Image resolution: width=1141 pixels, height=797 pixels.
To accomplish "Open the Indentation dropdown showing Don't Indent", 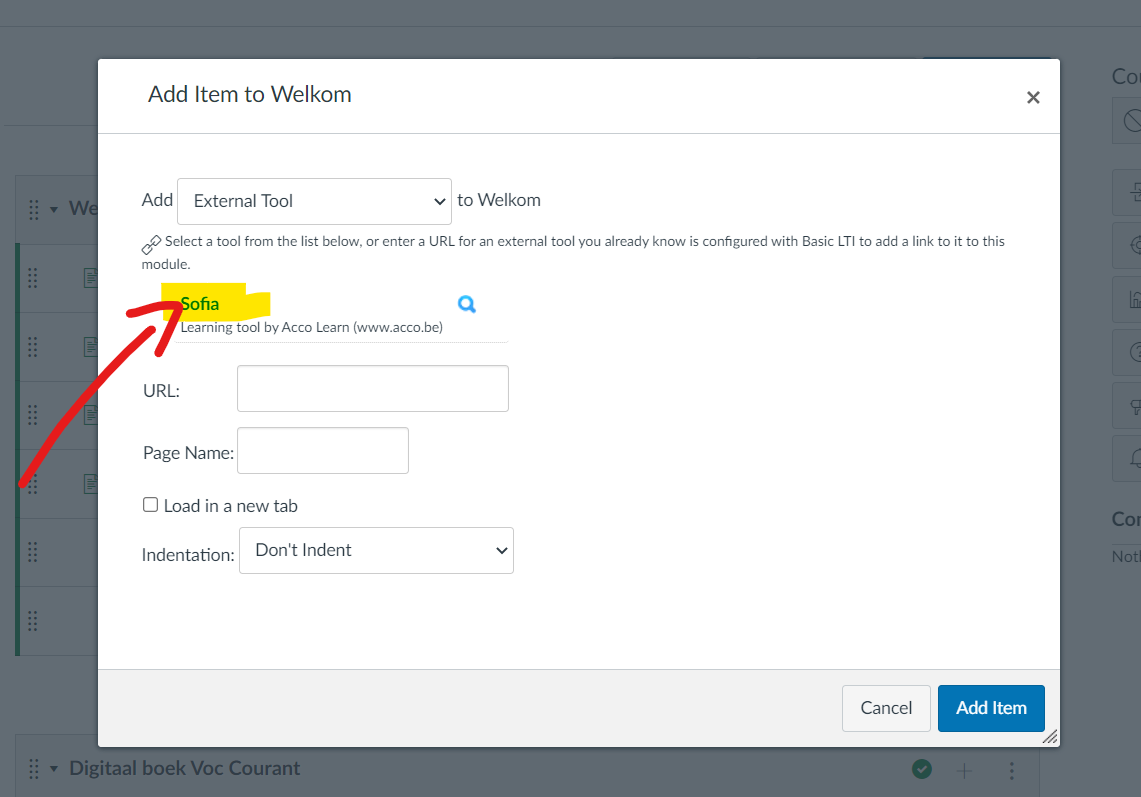I will [376, 550].
